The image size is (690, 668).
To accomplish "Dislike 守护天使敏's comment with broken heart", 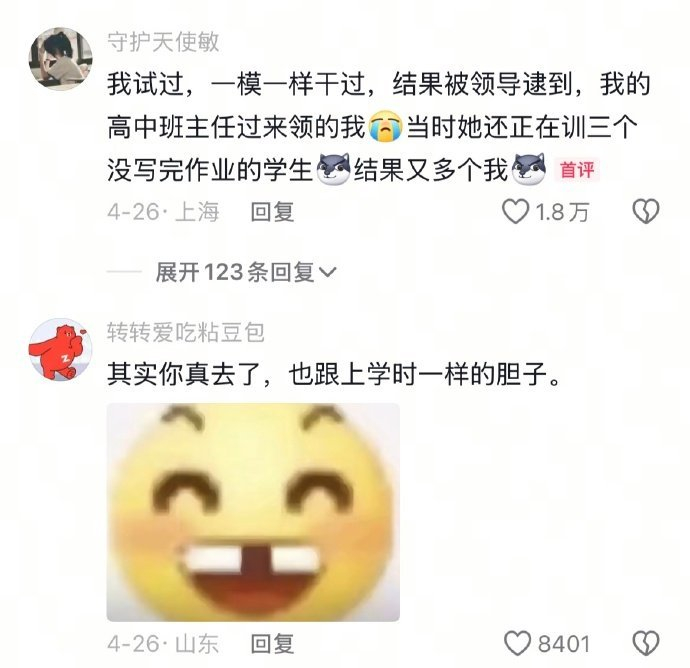I will 646,211.
